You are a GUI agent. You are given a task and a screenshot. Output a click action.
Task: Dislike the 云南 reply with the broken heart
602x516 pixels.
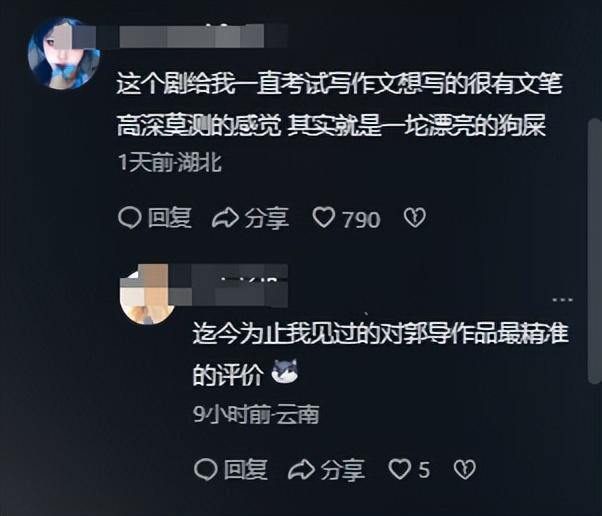point(465,470)
